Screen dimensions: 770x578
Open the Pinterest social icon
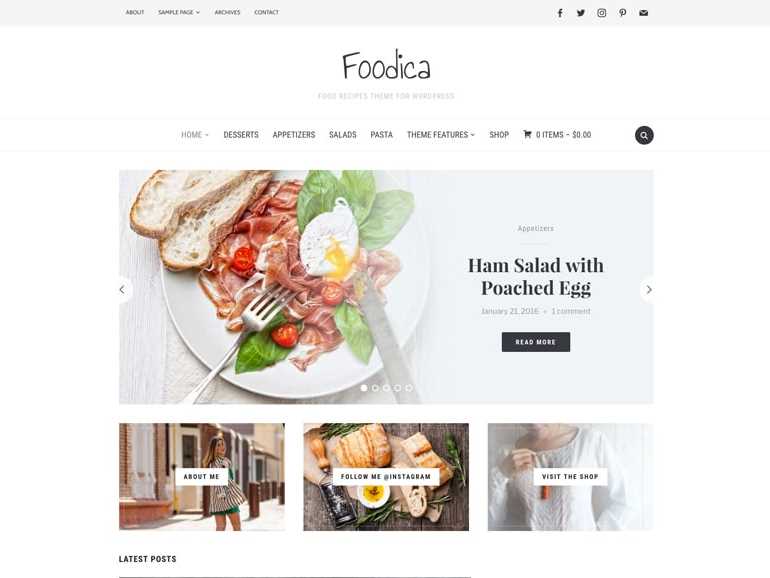point(623,13)
